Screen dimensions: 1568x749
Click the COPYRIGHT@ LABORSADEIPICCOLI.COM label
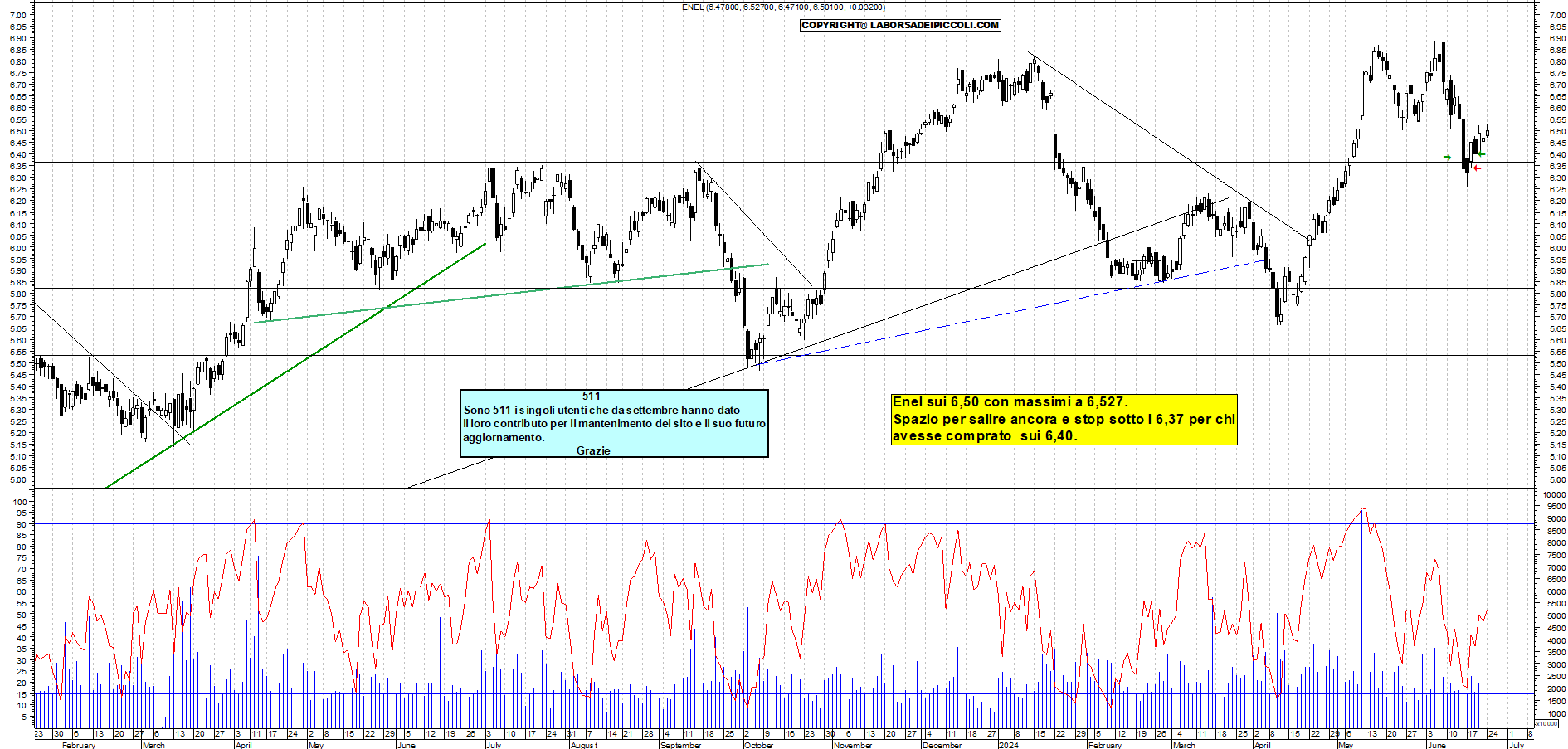tap(900, 25)
